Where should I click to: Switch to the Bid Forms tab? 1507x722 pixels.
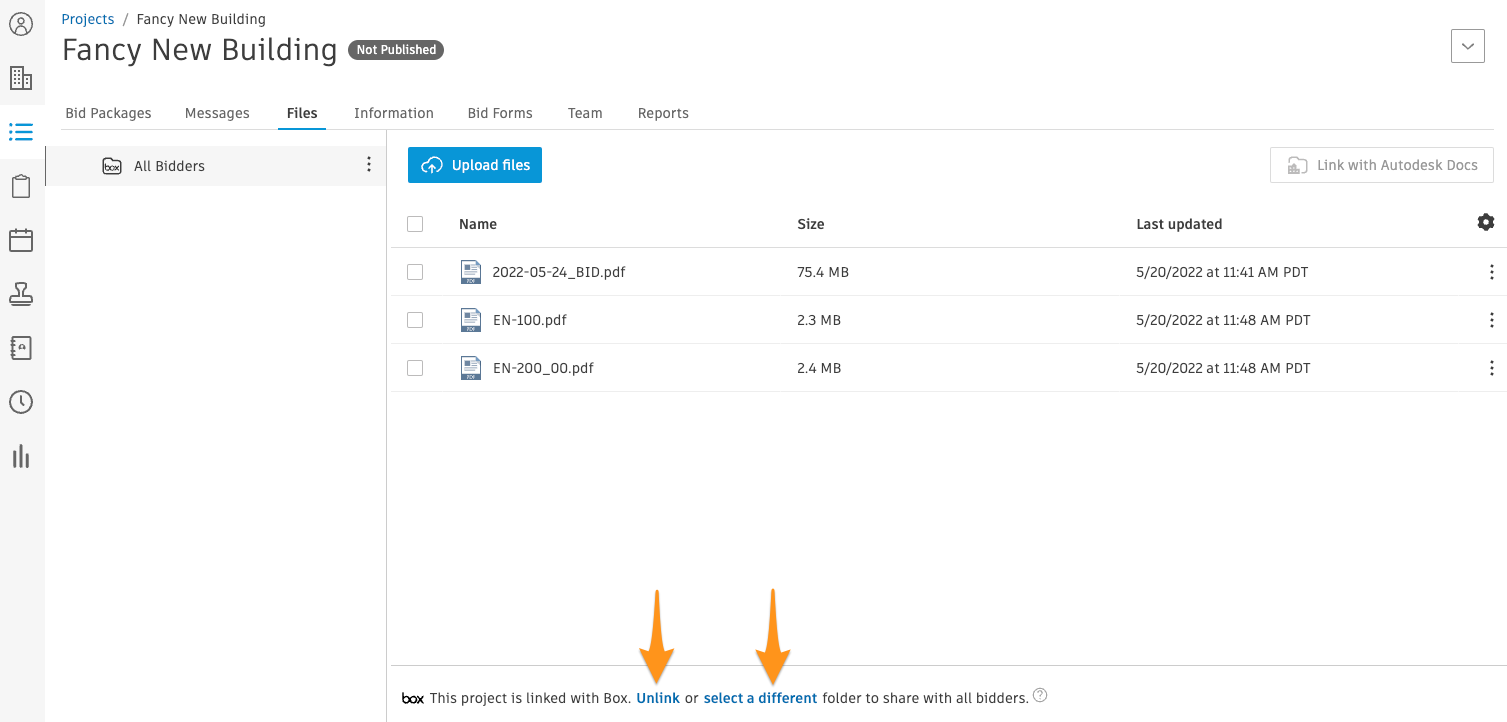tap(500, 113)
